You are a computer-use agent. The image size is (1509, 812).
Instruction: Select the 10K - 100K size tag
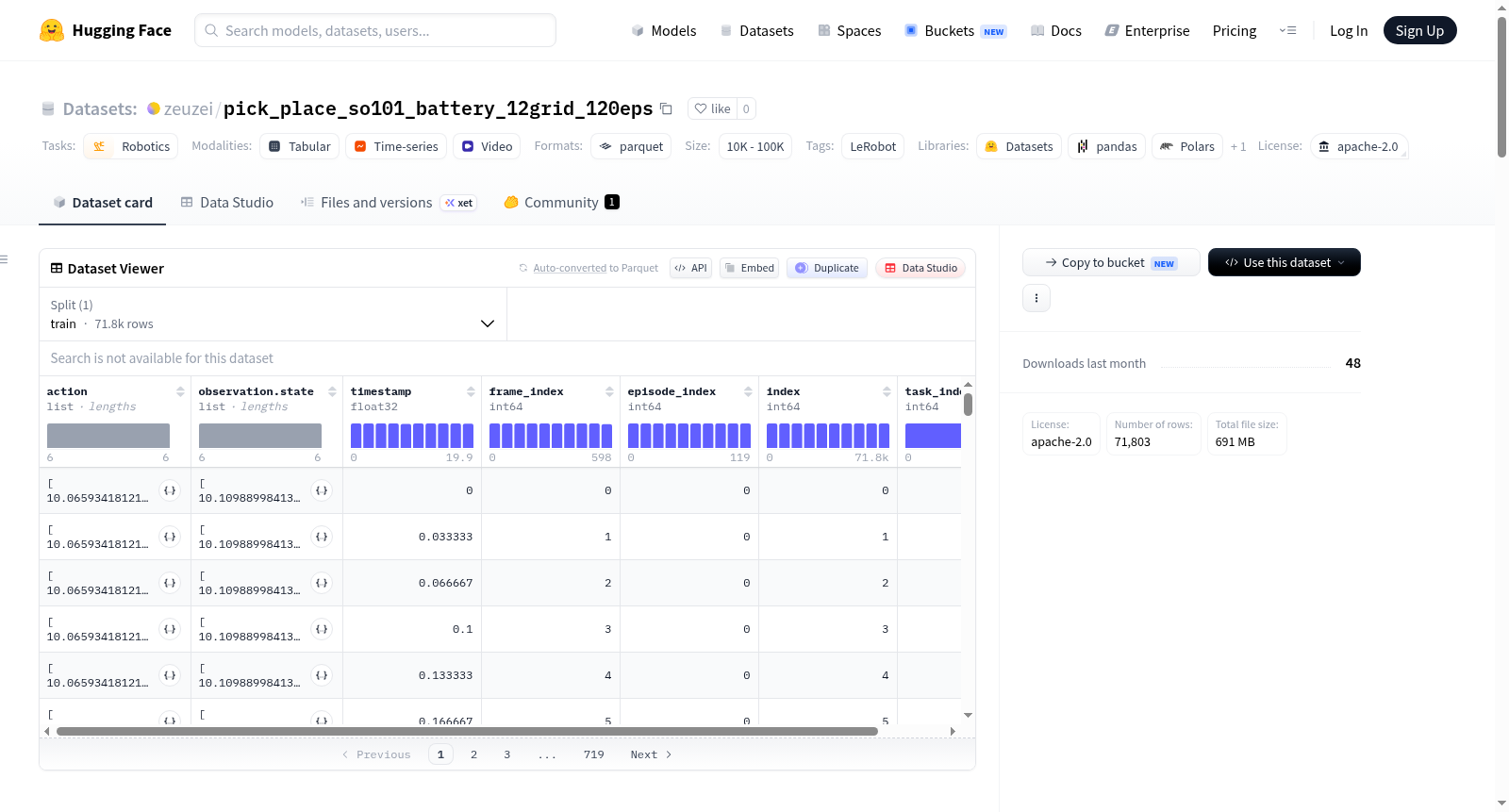coord(755,146)
